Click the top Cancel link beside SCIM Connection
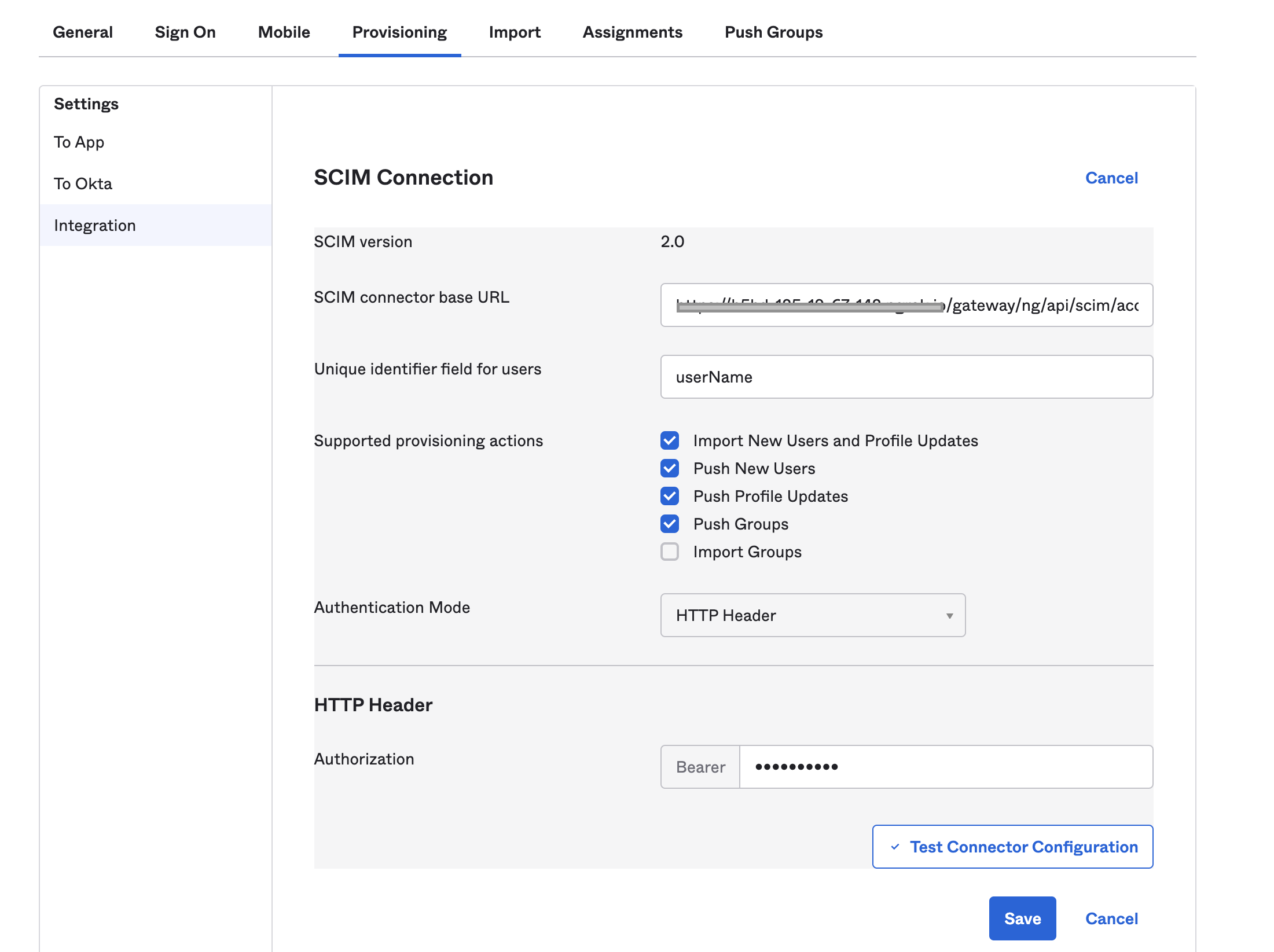The image size is (1274, 952). coord(1111,178)
